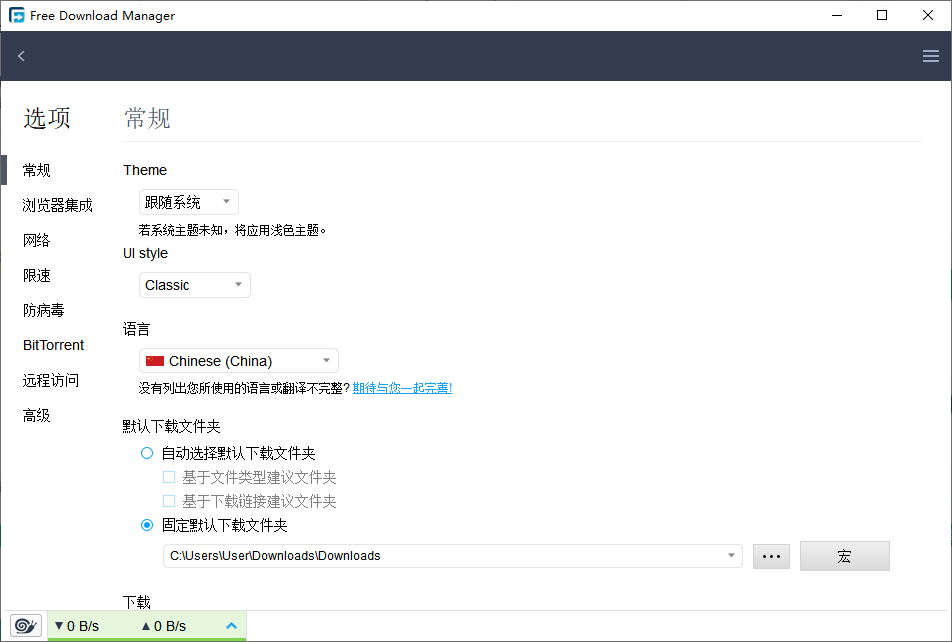
Task: Toggle snail mode icon in the status bar
Action: [26, 626]
